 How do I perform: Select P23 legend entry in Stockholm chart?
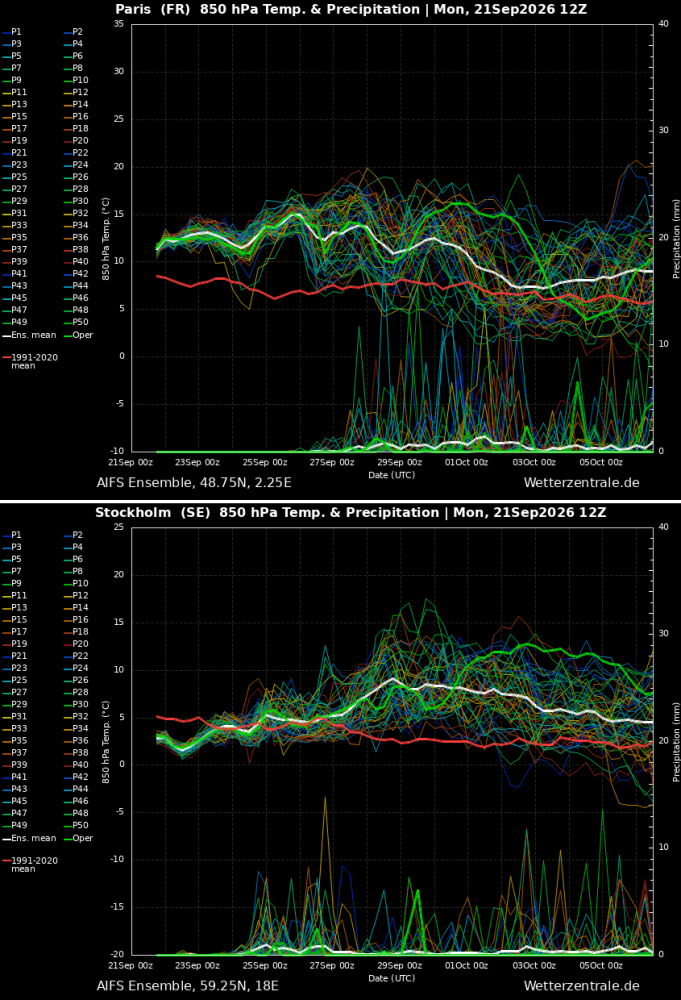click(15, 668)
